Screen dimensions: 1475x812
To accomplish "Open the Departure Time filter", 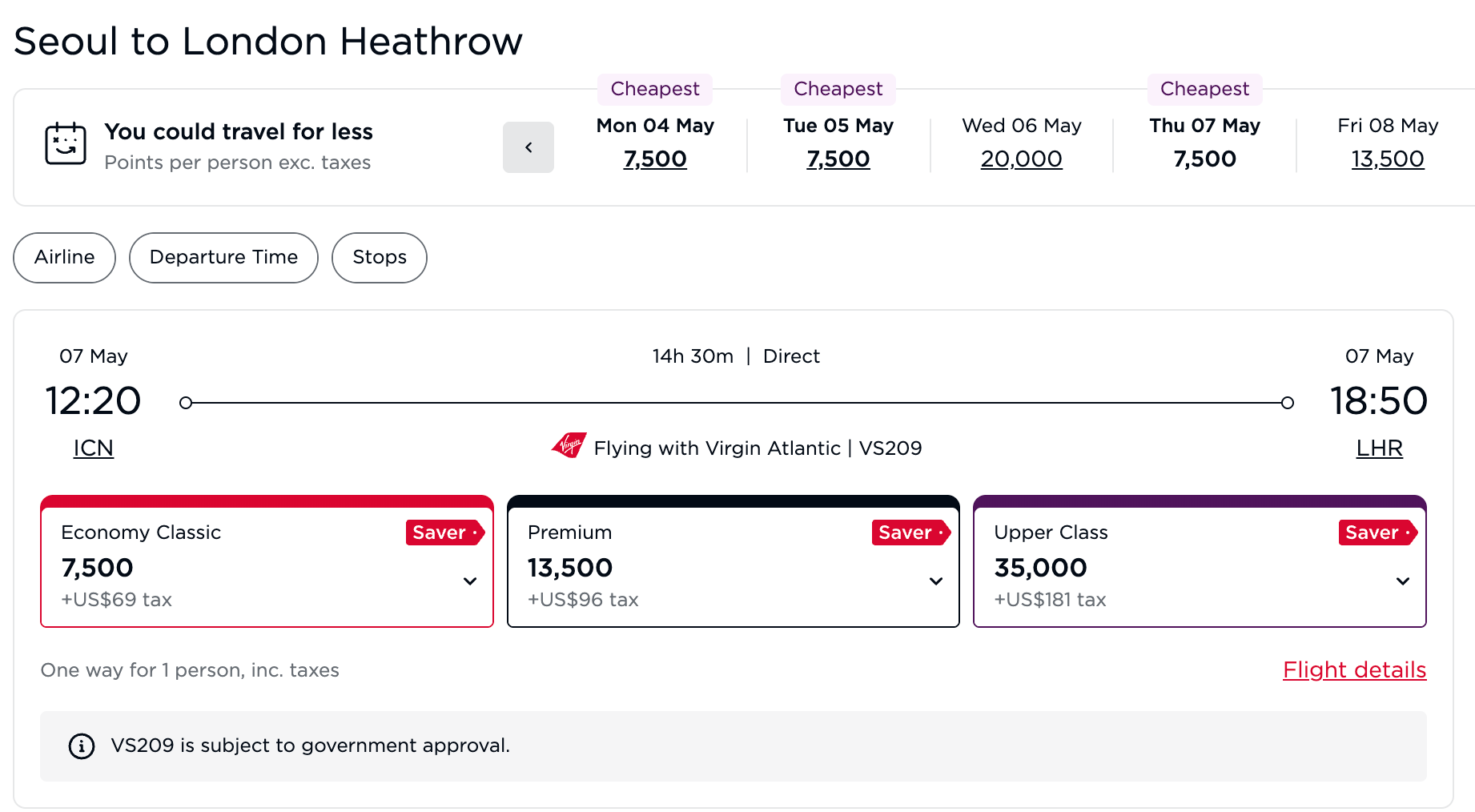I will point(223,257).
